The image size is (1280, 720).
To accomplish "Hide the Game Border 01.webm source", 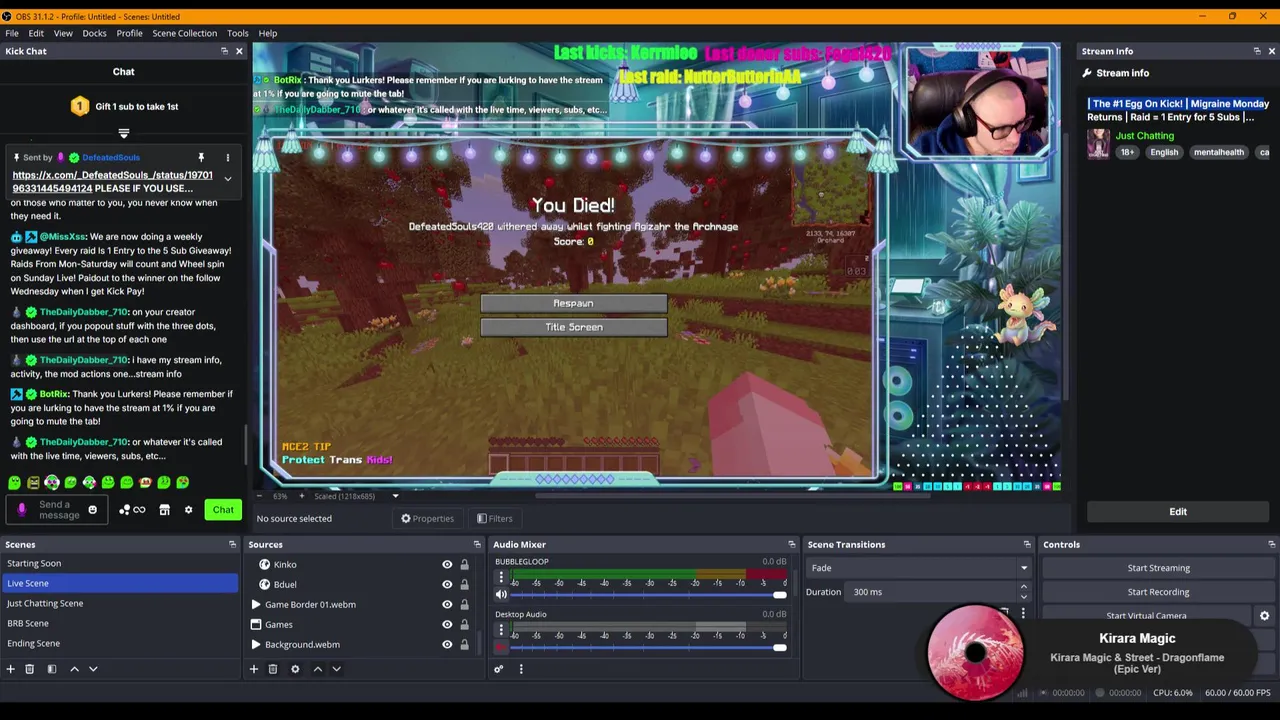I will [447, 605].
